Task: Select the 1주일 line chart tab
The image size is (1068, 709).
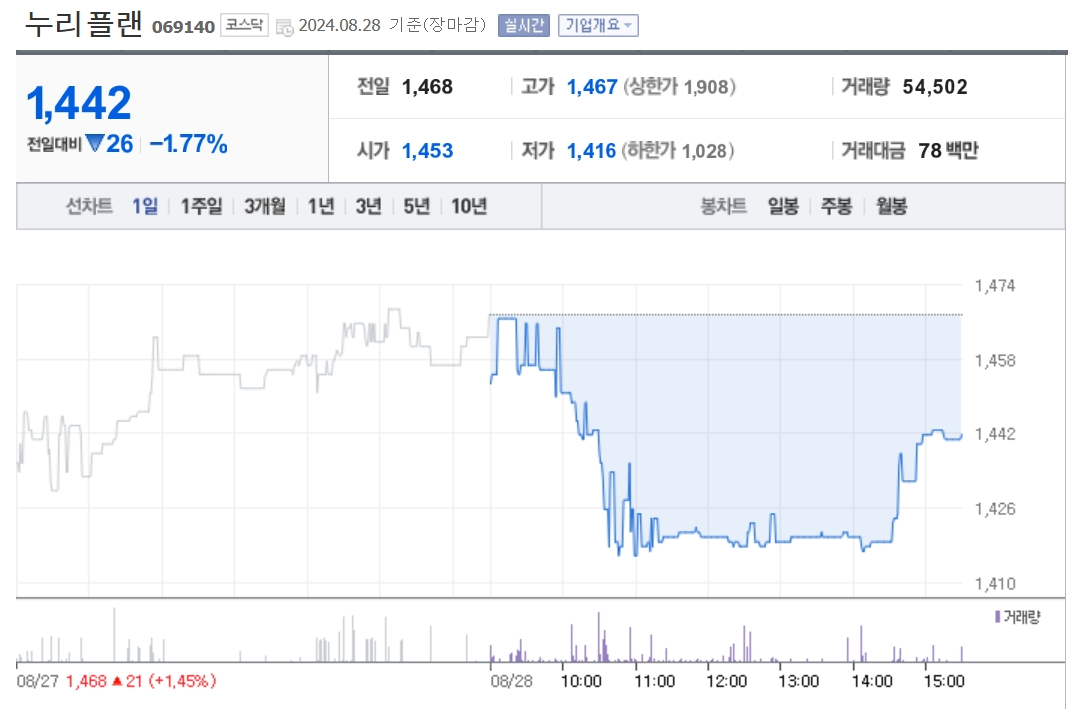Action: (x=201, y=206)
